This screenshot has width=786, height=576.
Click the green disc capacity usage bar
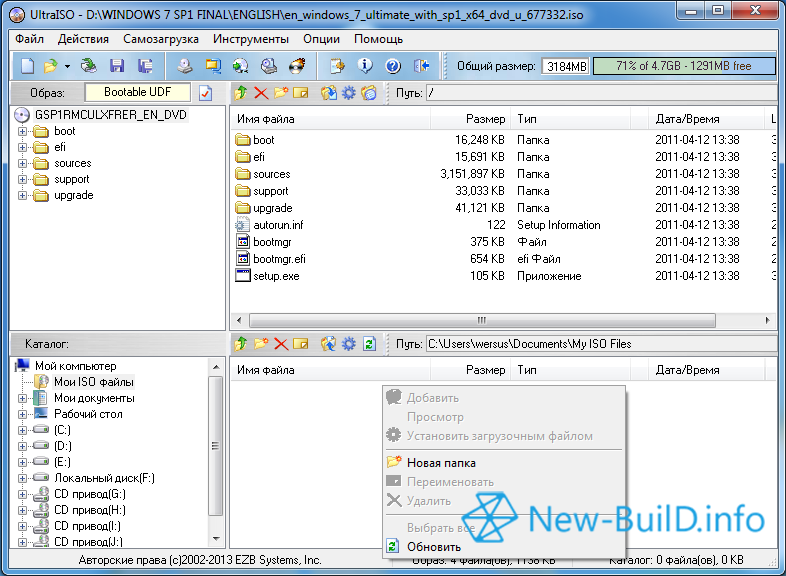pos(684,66)
